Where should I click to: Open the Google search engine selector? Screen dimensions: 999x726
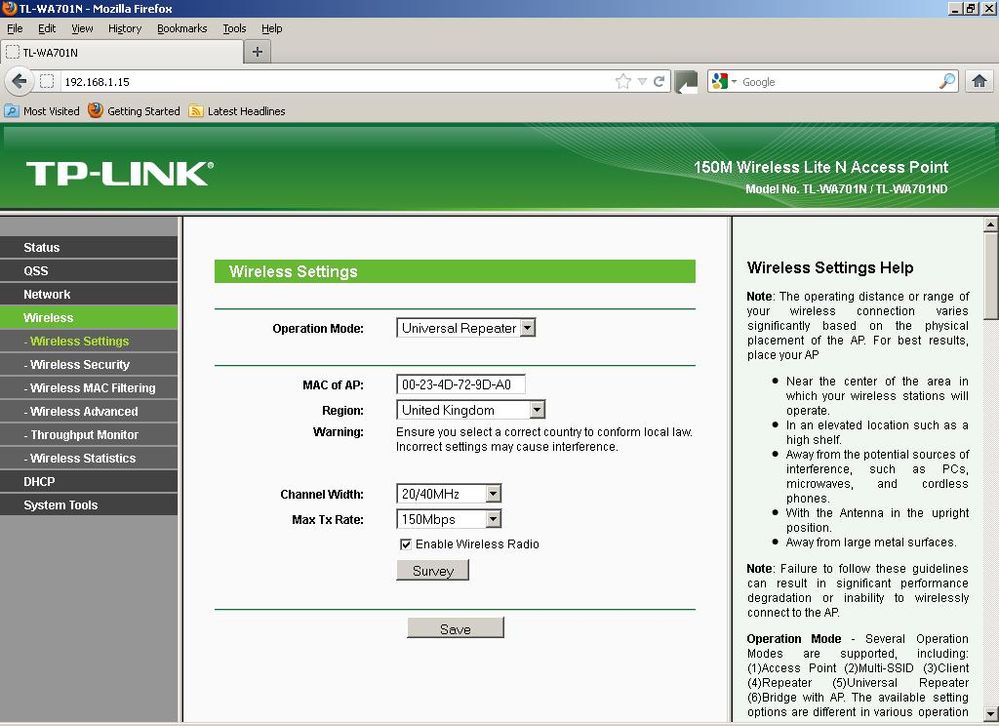[724, 82]
